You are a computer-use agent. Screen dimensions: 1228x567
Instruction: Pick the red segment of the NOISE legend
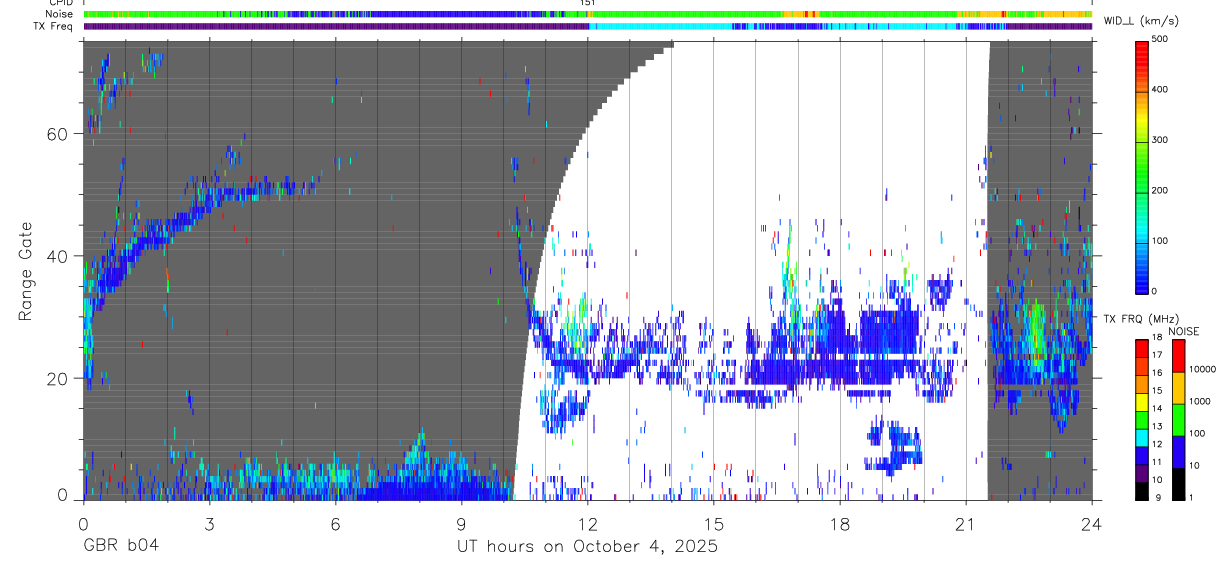(1178, 354)
